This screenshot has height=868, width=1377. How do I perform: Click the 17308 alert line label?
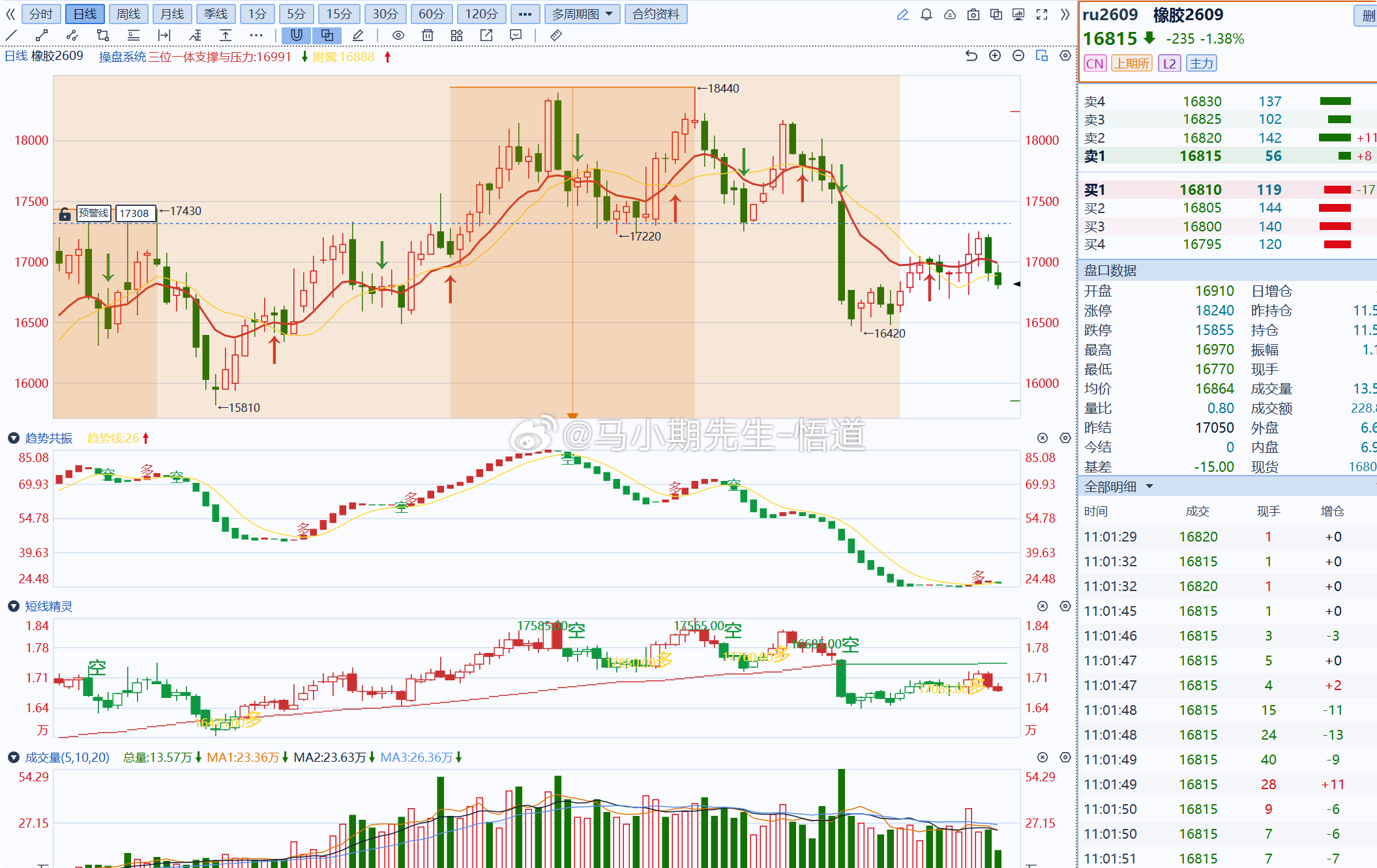click(x=135, y=213)
